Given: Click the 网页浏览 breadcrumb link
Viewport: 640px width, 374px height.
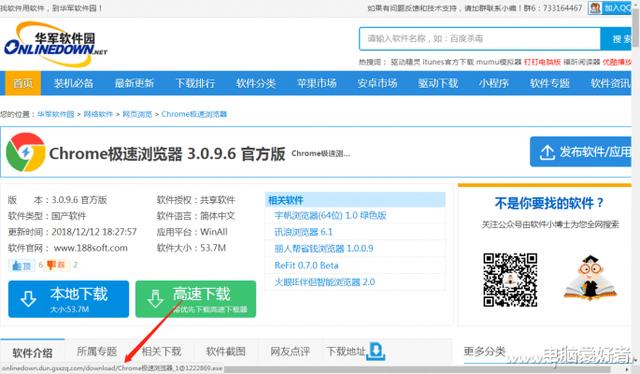Looking at the screenshot, I should (x=137, y=114).
